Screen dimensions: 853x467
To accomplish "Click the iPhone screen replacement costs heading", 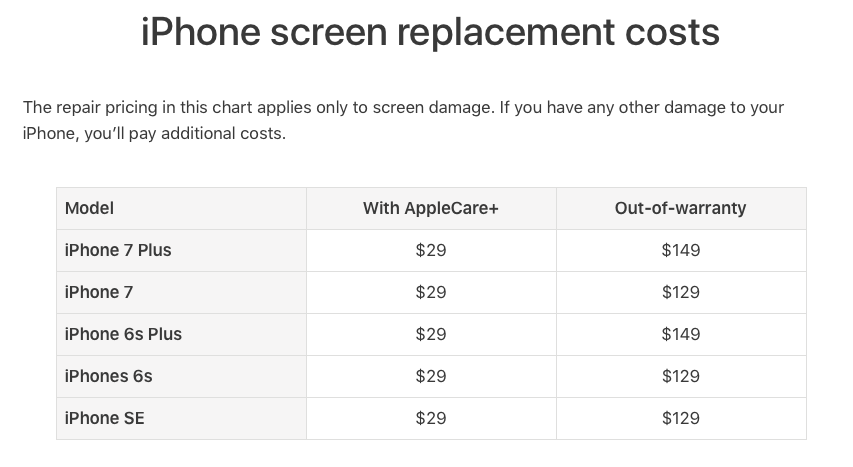I will click(430, 32).
